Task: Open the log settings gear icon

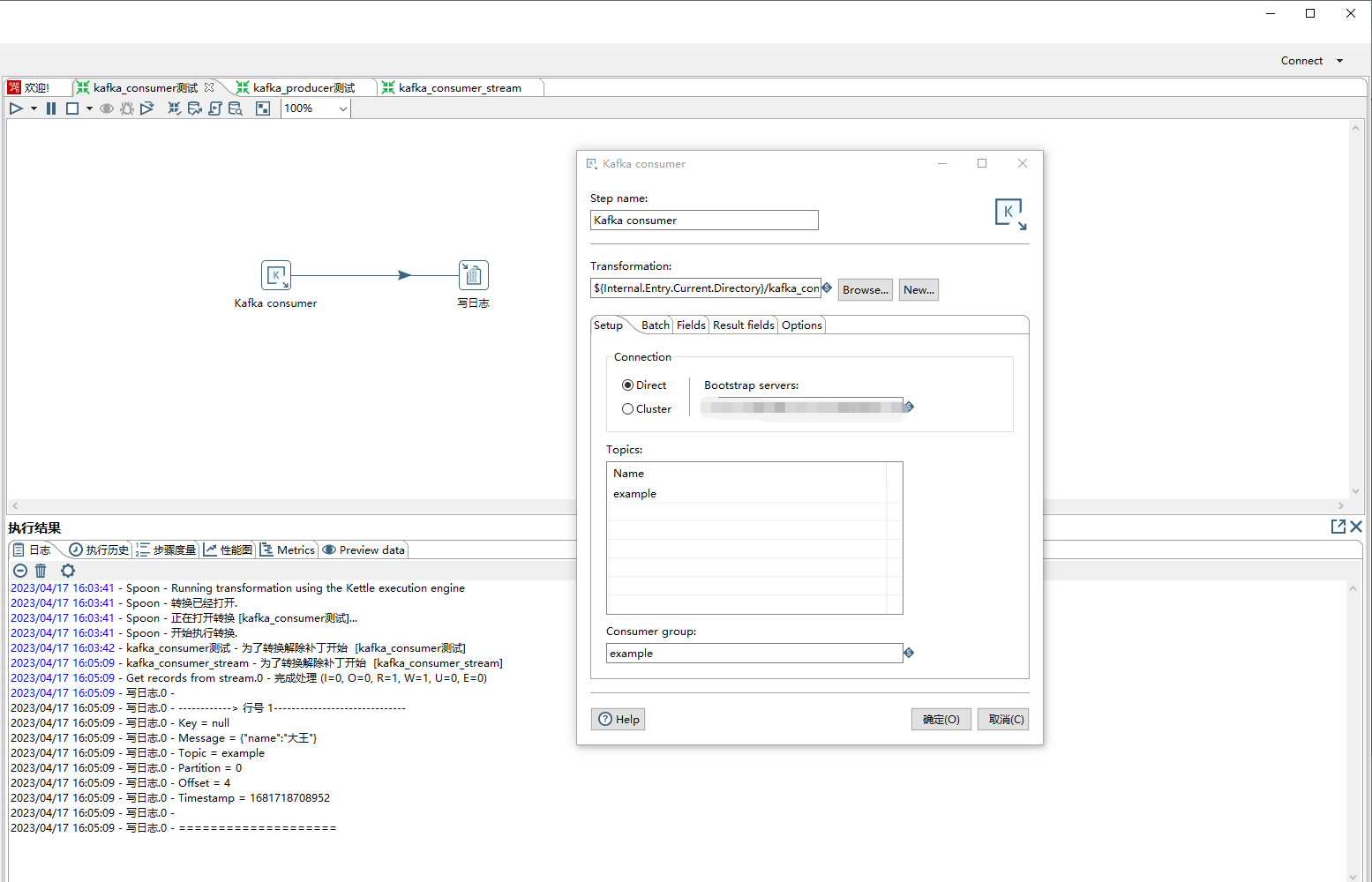Action: tap(68, 571)
